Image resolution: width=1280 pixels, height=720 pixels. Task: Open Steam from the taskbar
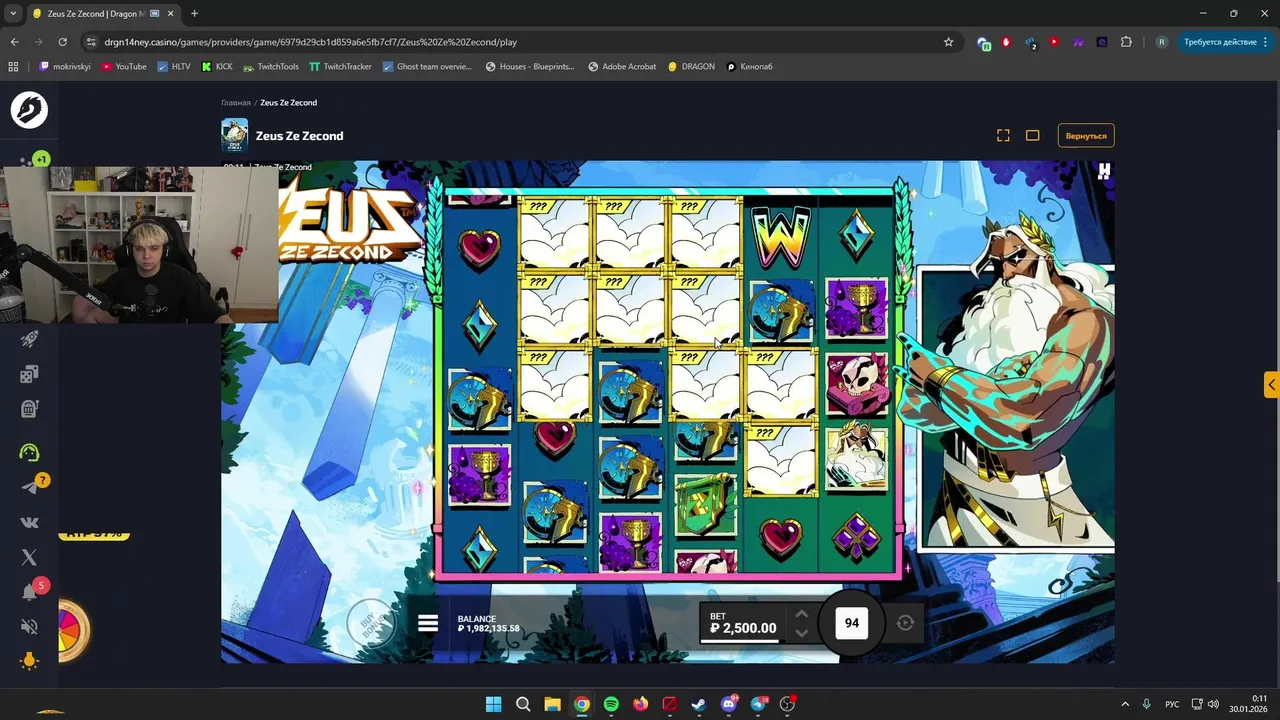click(x=699, y=704)
